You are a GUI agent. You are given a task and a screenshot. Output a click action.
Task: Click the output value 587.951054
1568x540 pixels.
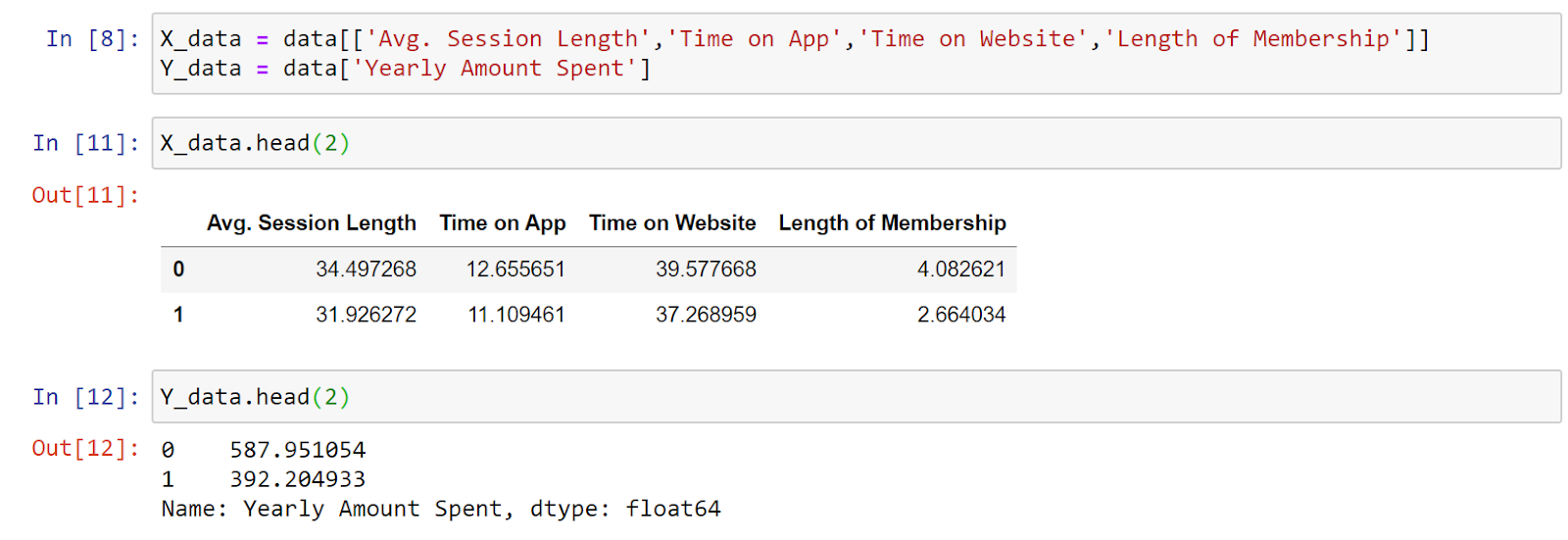pyautogui.click(x=298, y=450)
